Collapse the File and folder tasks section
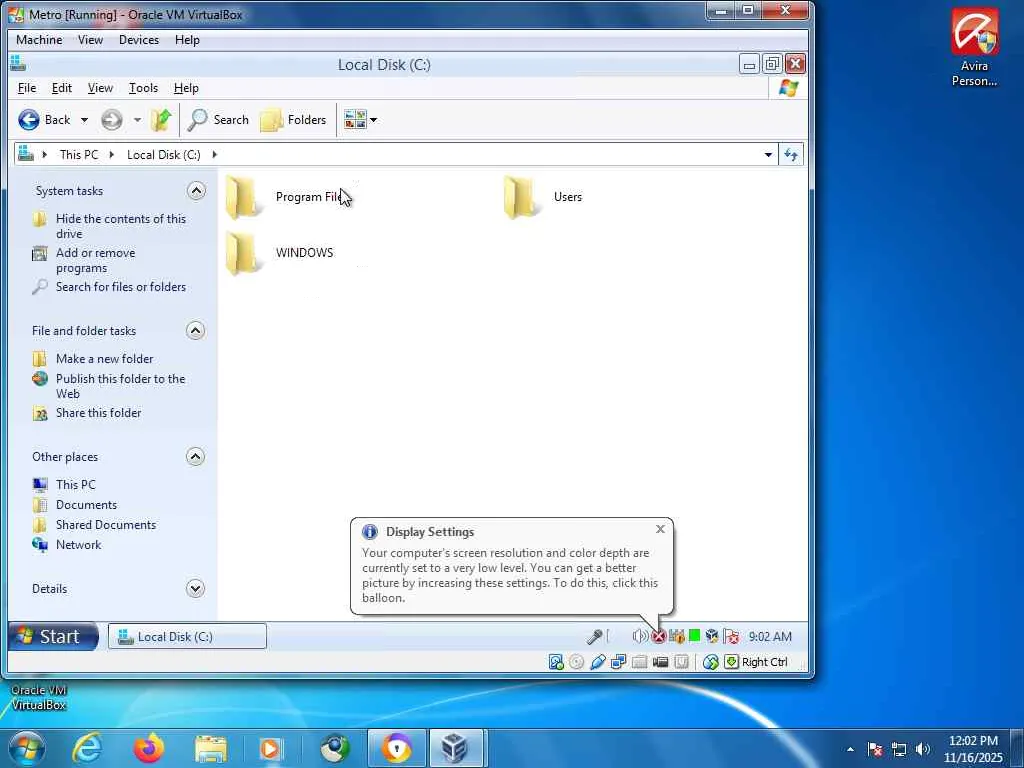 pos(195,330)
